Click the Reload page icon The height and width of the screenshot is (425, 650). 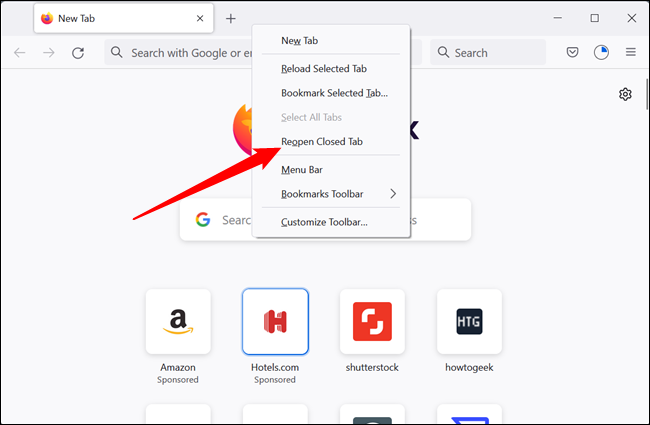pyautogui.click(x=78, y=53)
